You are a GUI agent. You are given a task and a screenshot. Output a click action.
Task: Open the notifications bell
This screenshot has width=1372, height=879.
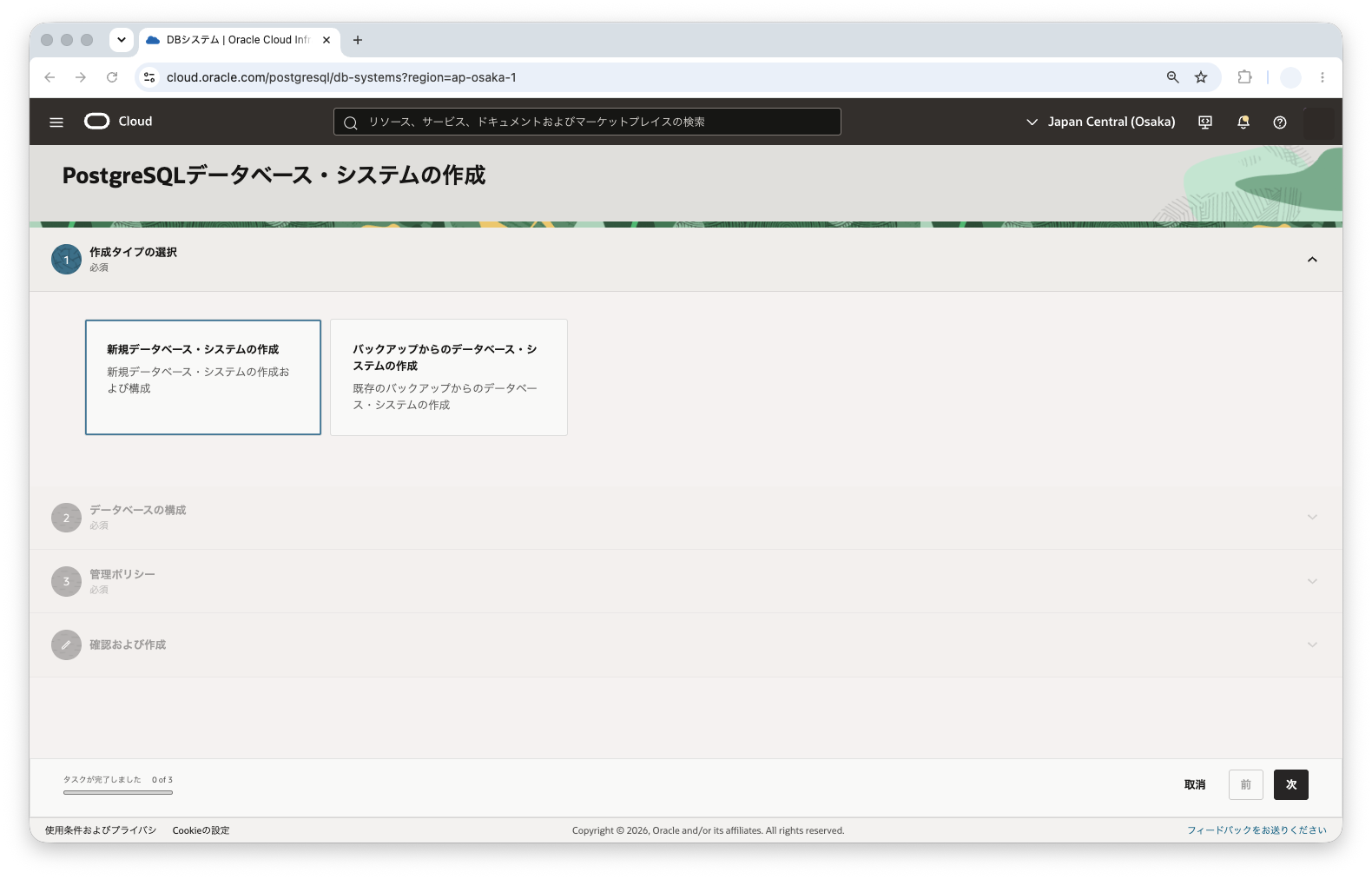[x=1243, y=122]
